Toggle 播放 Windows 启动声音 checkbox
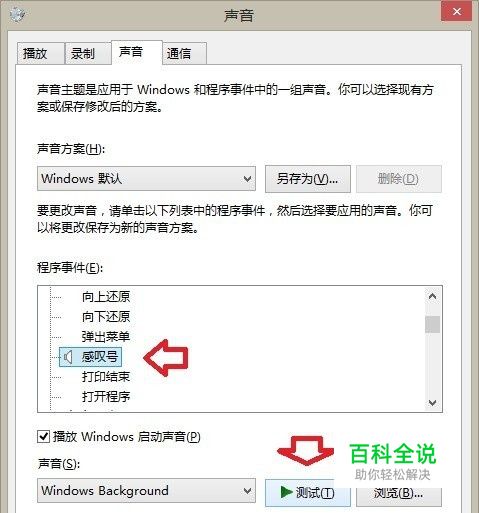 [44, 436]
